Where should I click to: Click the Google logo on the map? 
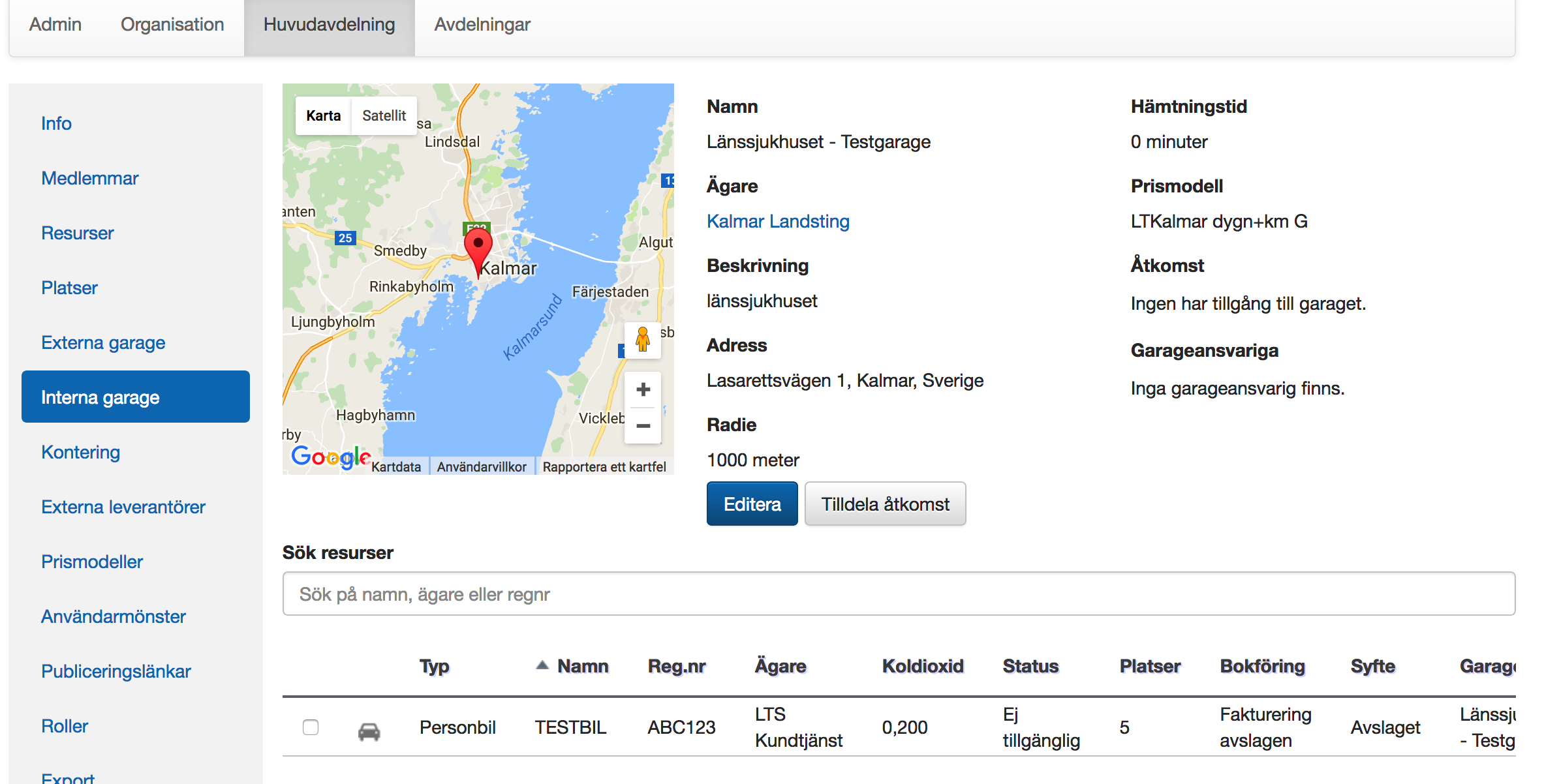coord(331,457)
